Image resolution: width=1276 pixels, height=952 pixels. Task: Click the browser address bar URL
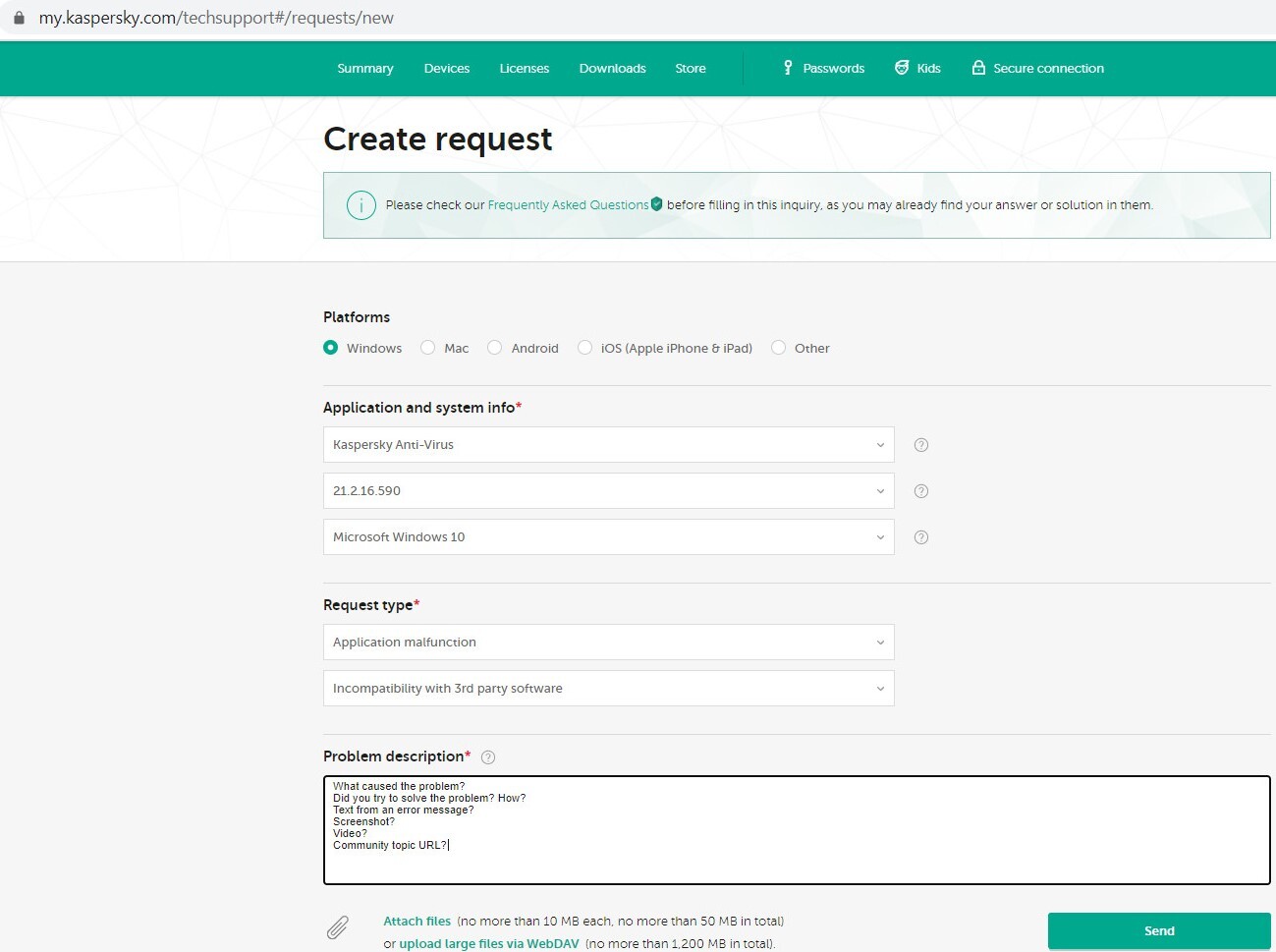[x=216, y=18]
